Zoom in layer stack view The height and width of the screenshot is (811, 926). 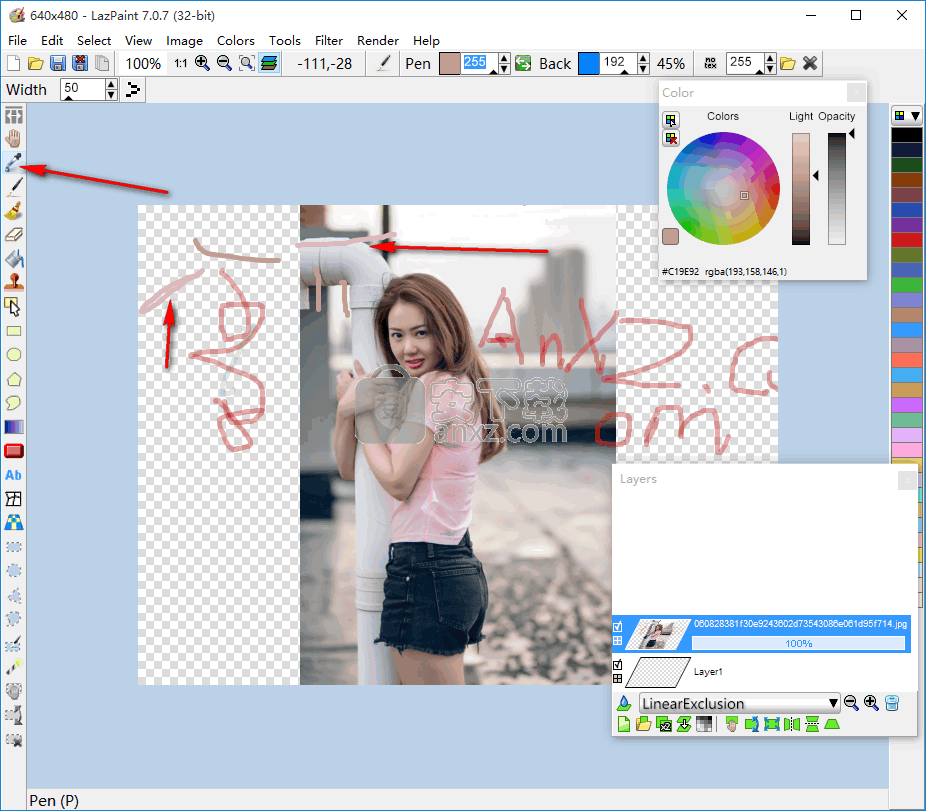coord(871,703)
